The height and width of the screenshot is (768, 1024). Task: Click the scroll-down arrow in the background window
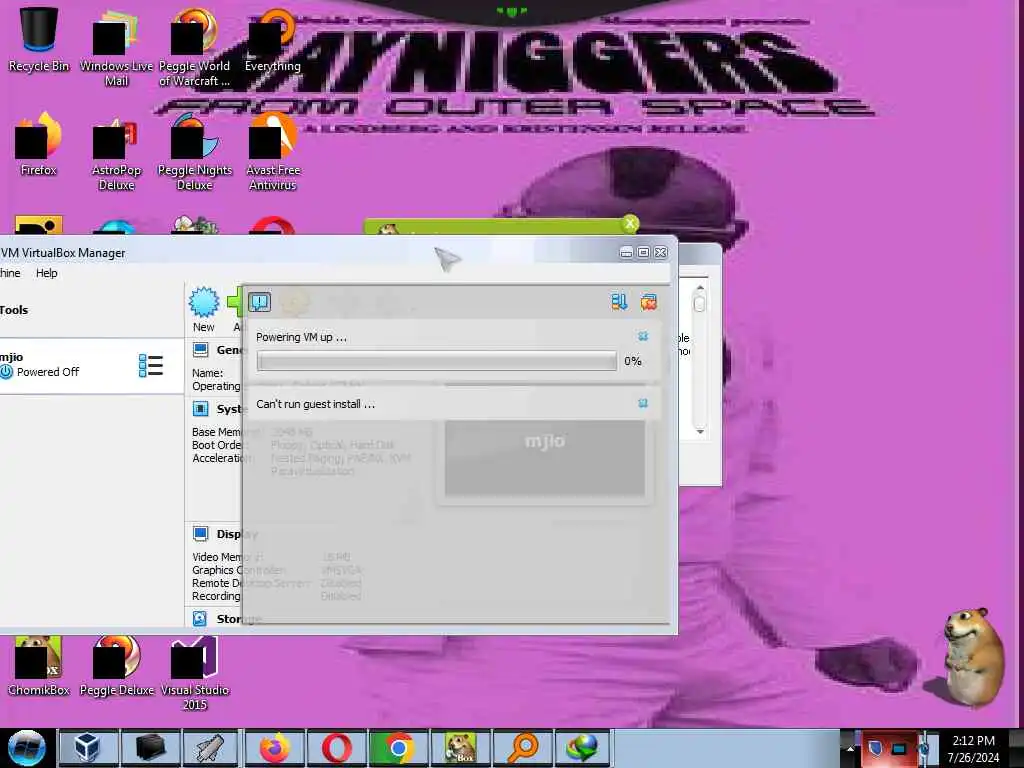700,432
